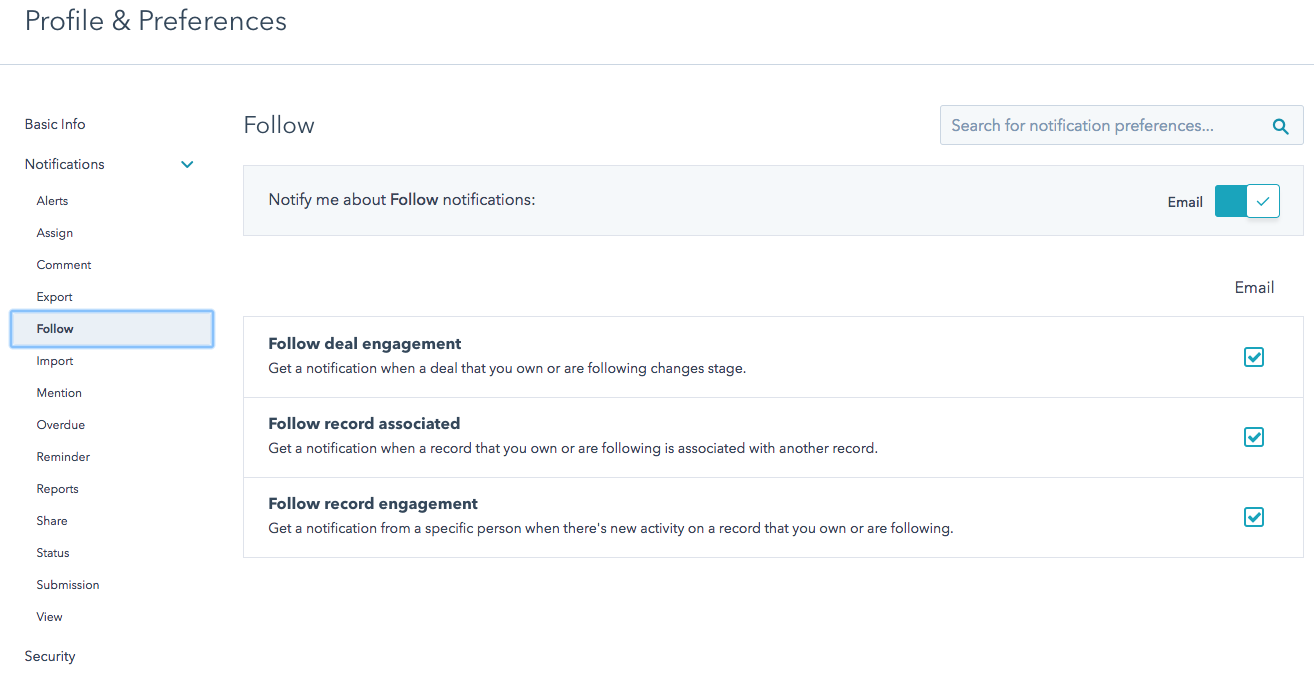Screen dimensions: 1314x682
Task: Collapse the Notifications section chevron
Action: pyautogui.click(x=187, y=164)
